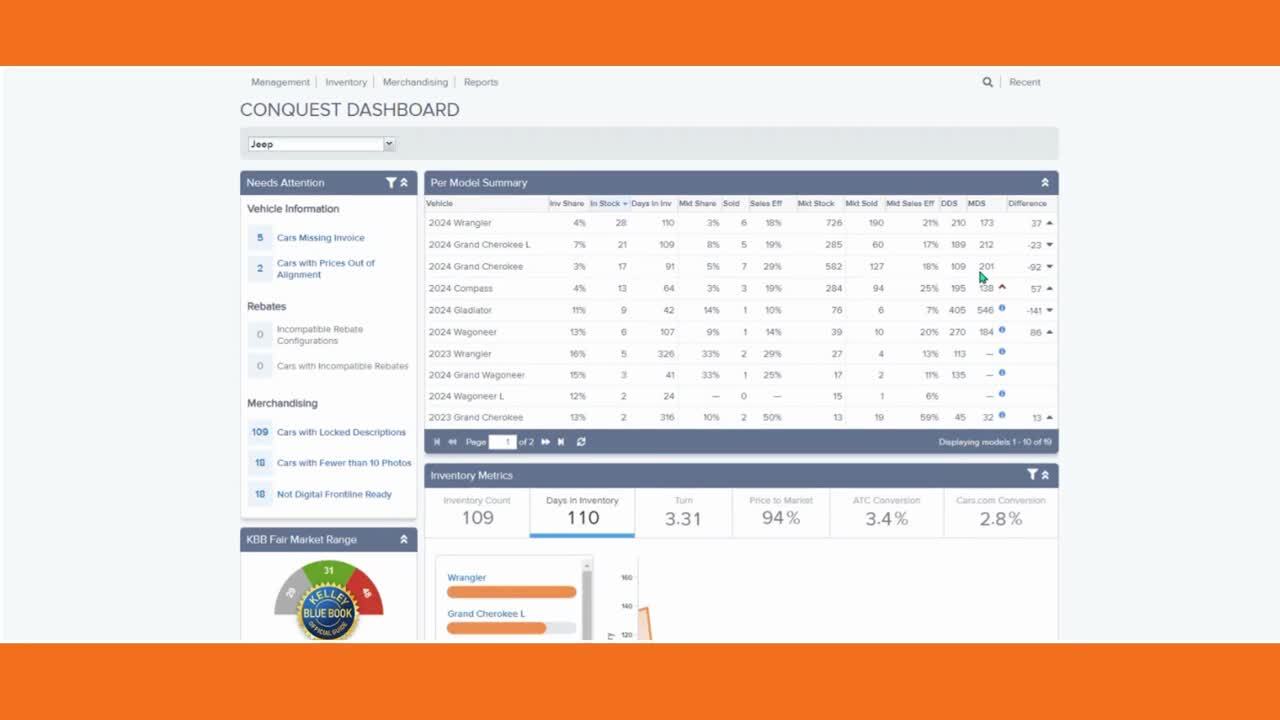Click the Needs Attention filter icon
1280x720 pixels.
(391, 183)
